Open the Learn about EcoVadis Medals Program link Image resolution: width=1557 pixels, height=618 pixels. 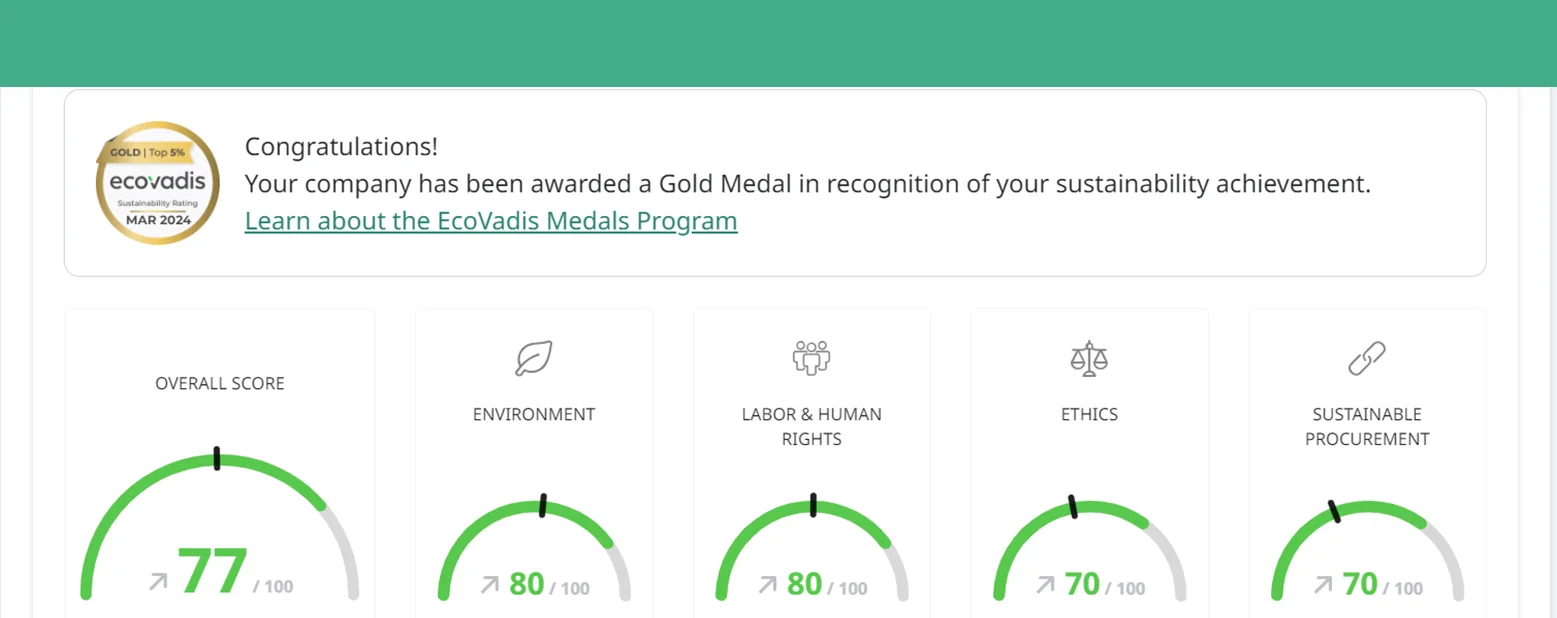(x=491, y=221)
